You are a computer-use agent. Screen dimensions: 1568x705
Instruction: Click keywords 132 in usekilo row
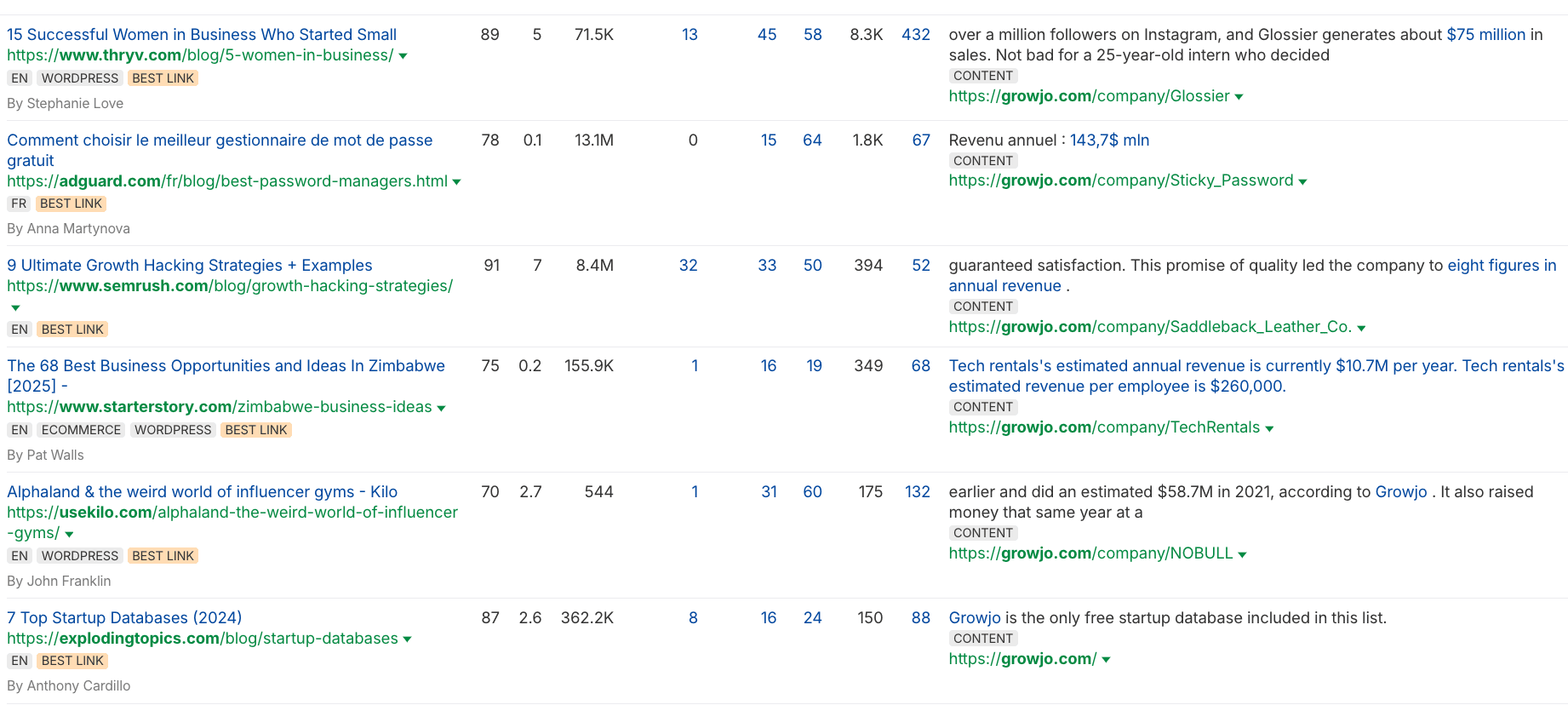pos(918,492)
